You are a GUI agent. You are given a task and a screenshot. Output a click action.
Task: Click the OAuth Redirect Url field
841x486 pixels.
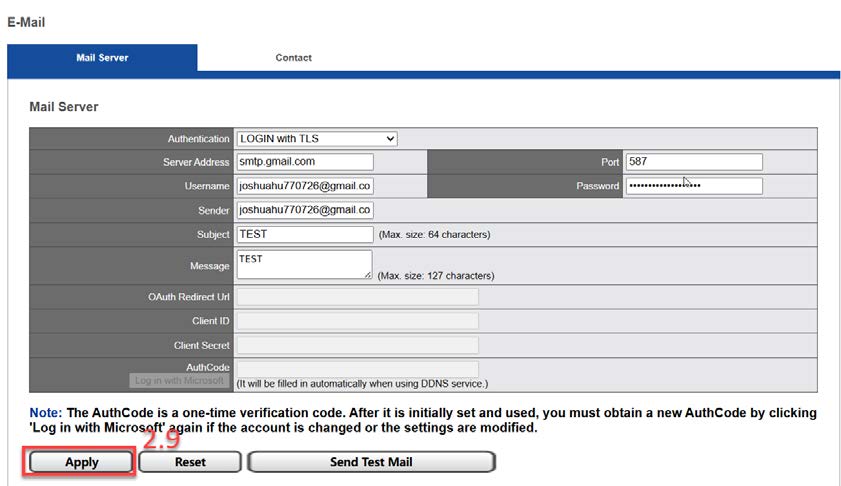[358, 297]
